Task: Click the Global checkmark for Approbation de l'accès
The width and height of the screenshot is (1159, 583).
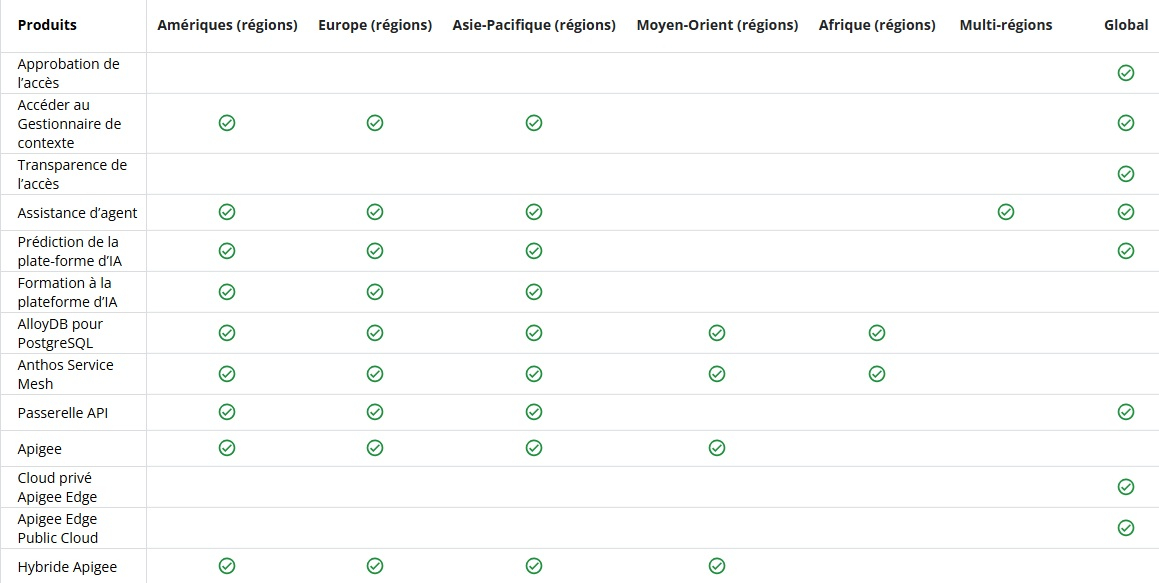Action: point(1125,73)
